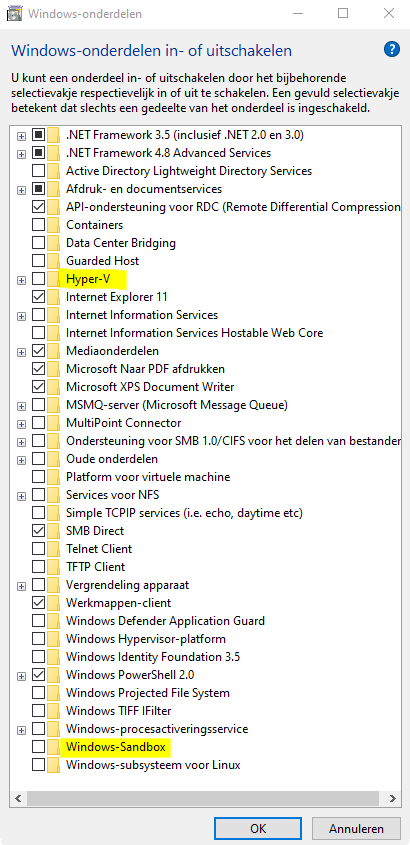The image size is (410, 845).
Task: Click the horizontal scrollbar left arrow
Action: tap(17, 798)
